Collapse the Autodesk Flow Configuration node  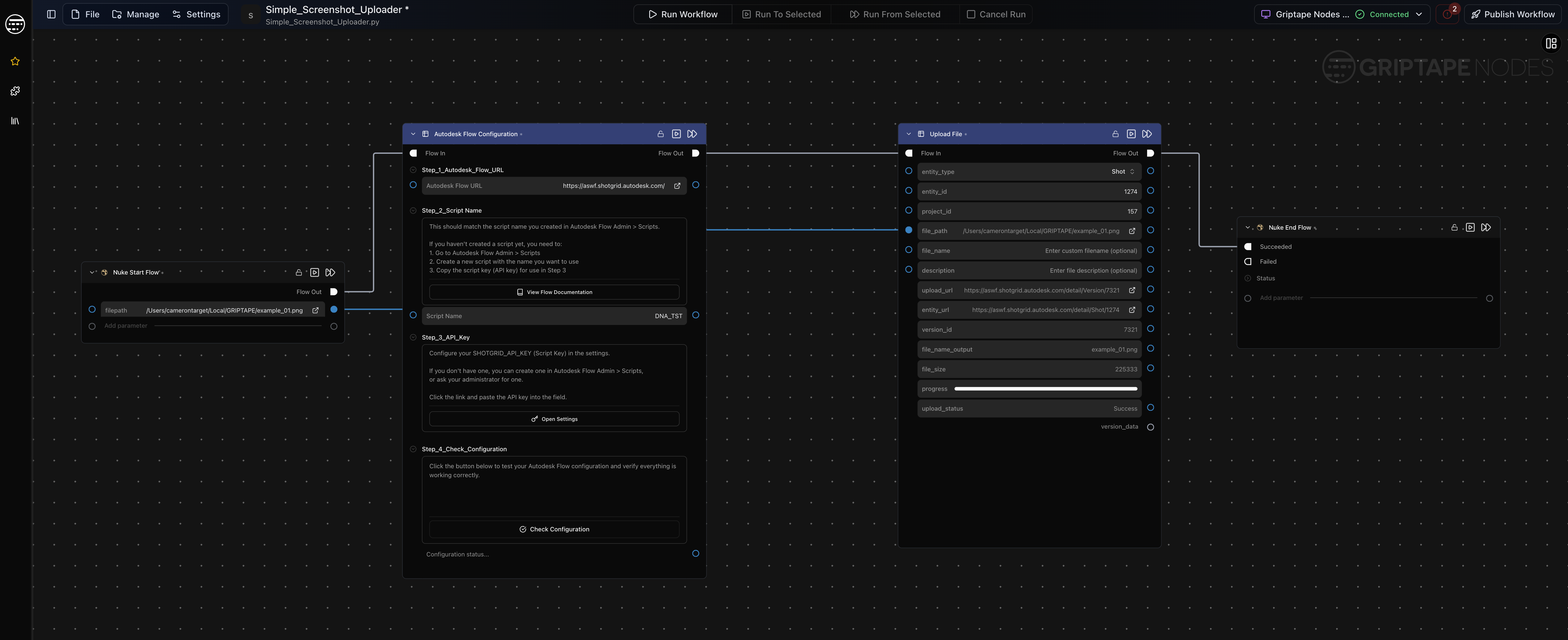tap(413, 134)
